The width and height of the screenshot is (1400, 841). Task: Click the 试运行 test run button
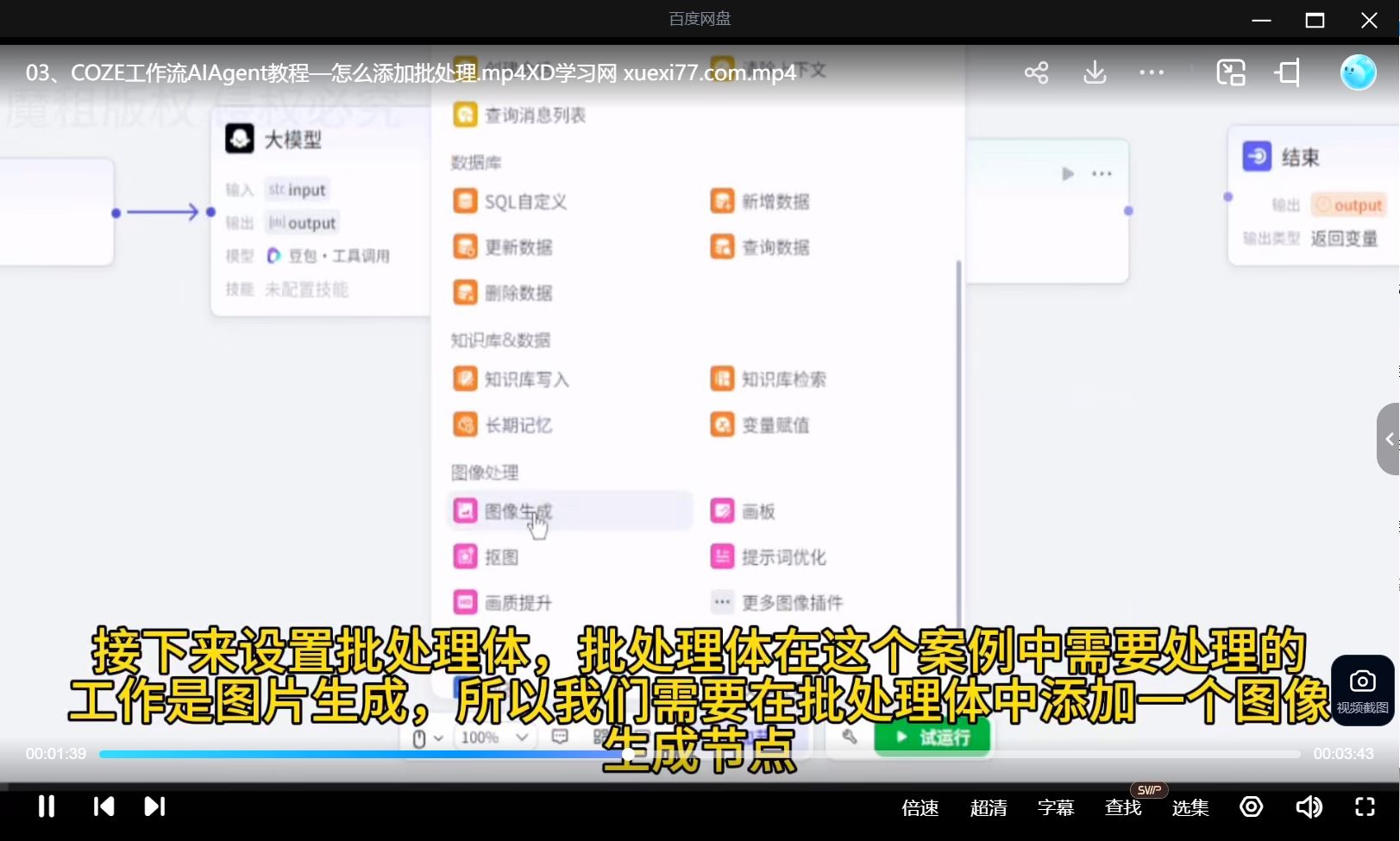point(932,737)
